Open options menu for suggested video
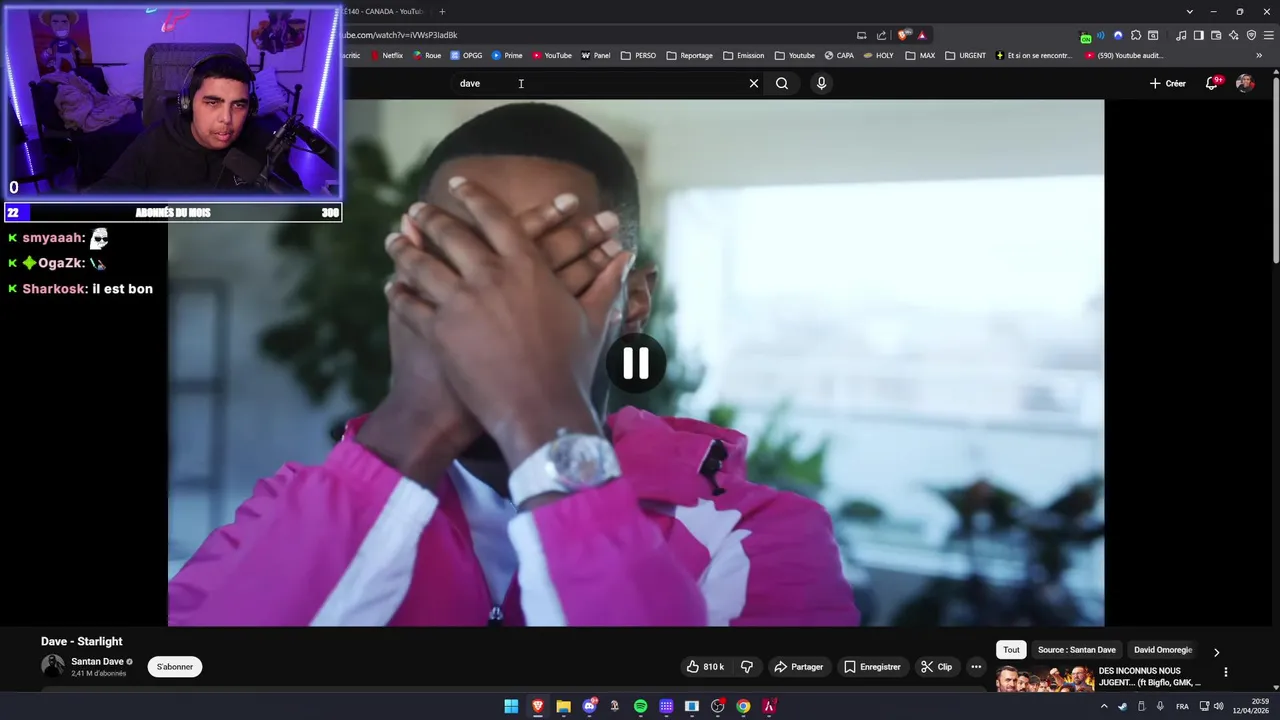 [1225, 672]
